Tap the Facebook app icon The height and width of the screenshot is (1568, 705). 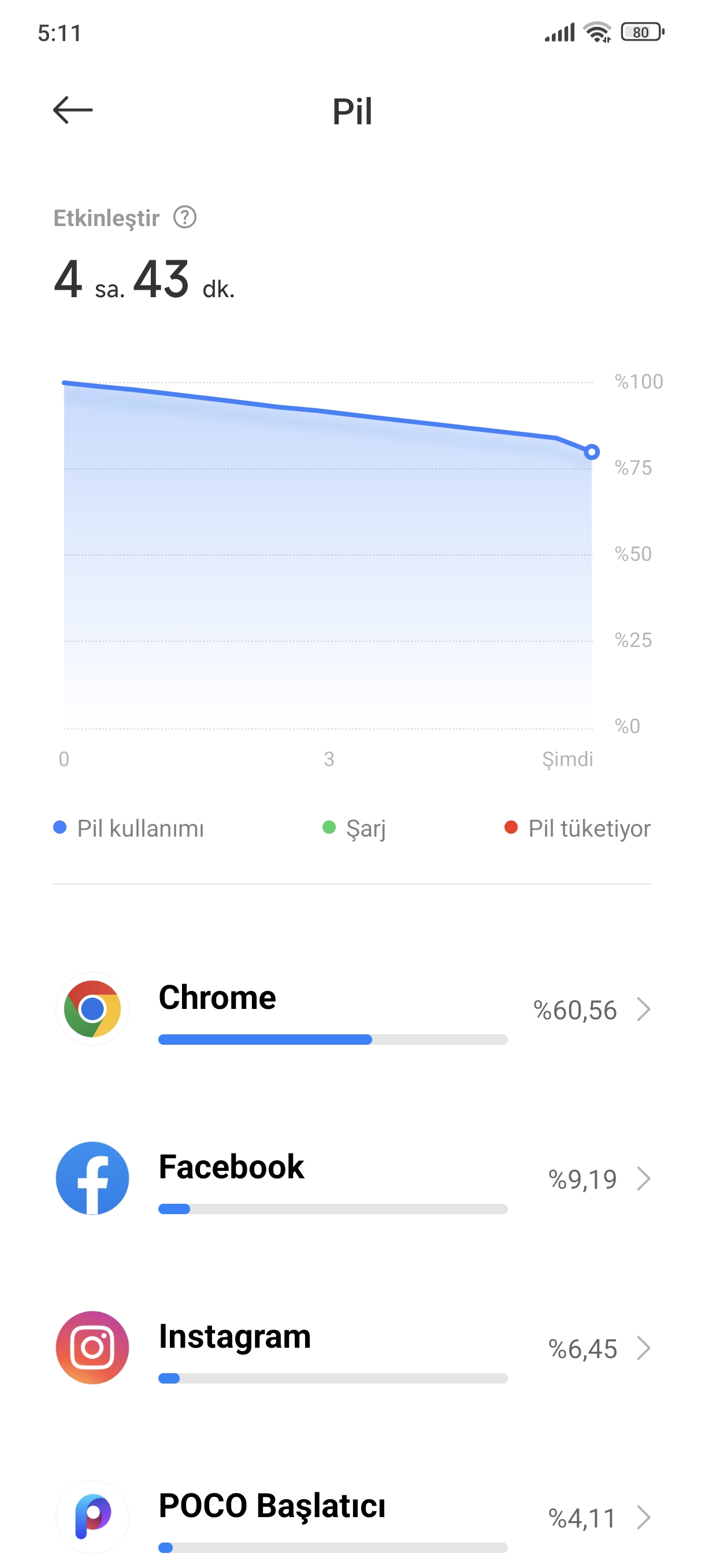pyautogui.click(x=92, y=1178)
